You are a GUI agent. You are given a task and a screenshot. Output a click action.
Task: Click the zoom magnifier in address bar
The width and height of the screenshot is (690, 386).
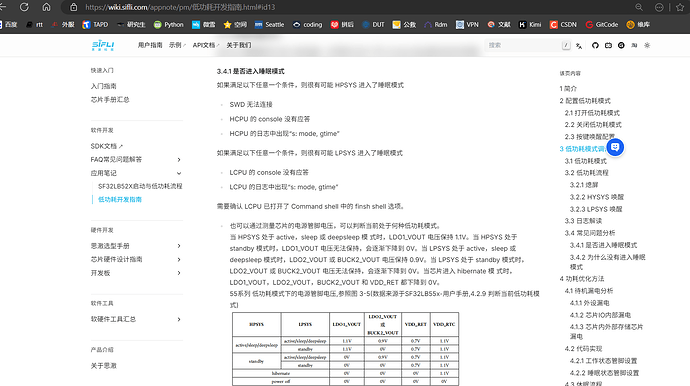pos(639,7)
